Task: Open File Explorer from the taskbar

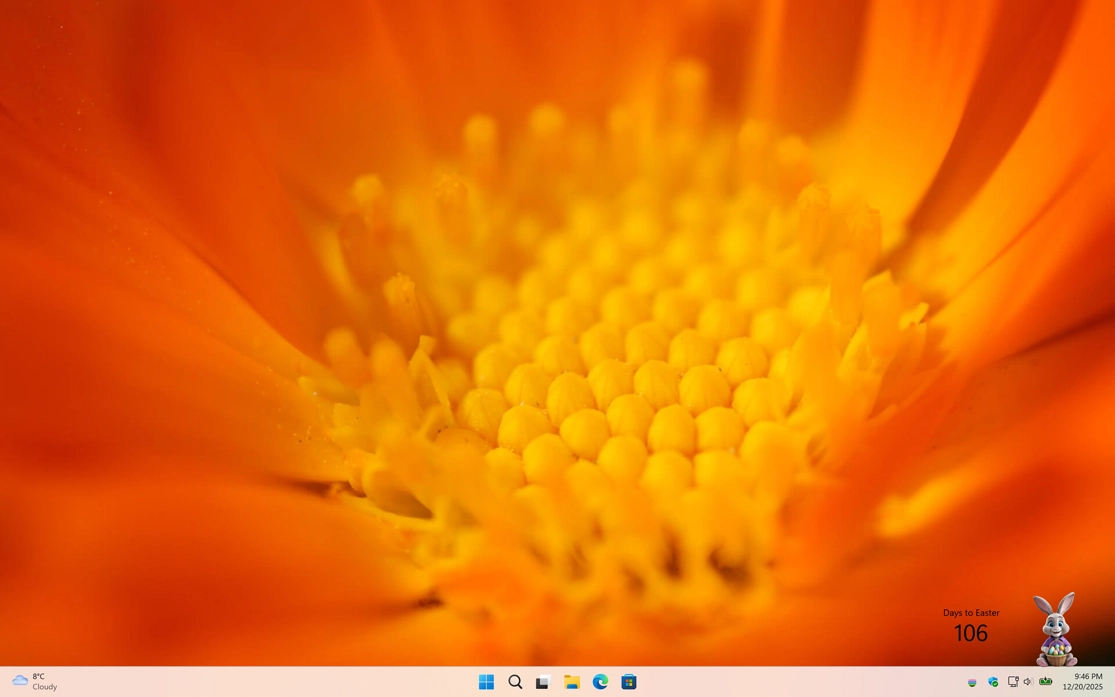Action: coord(572,682)
